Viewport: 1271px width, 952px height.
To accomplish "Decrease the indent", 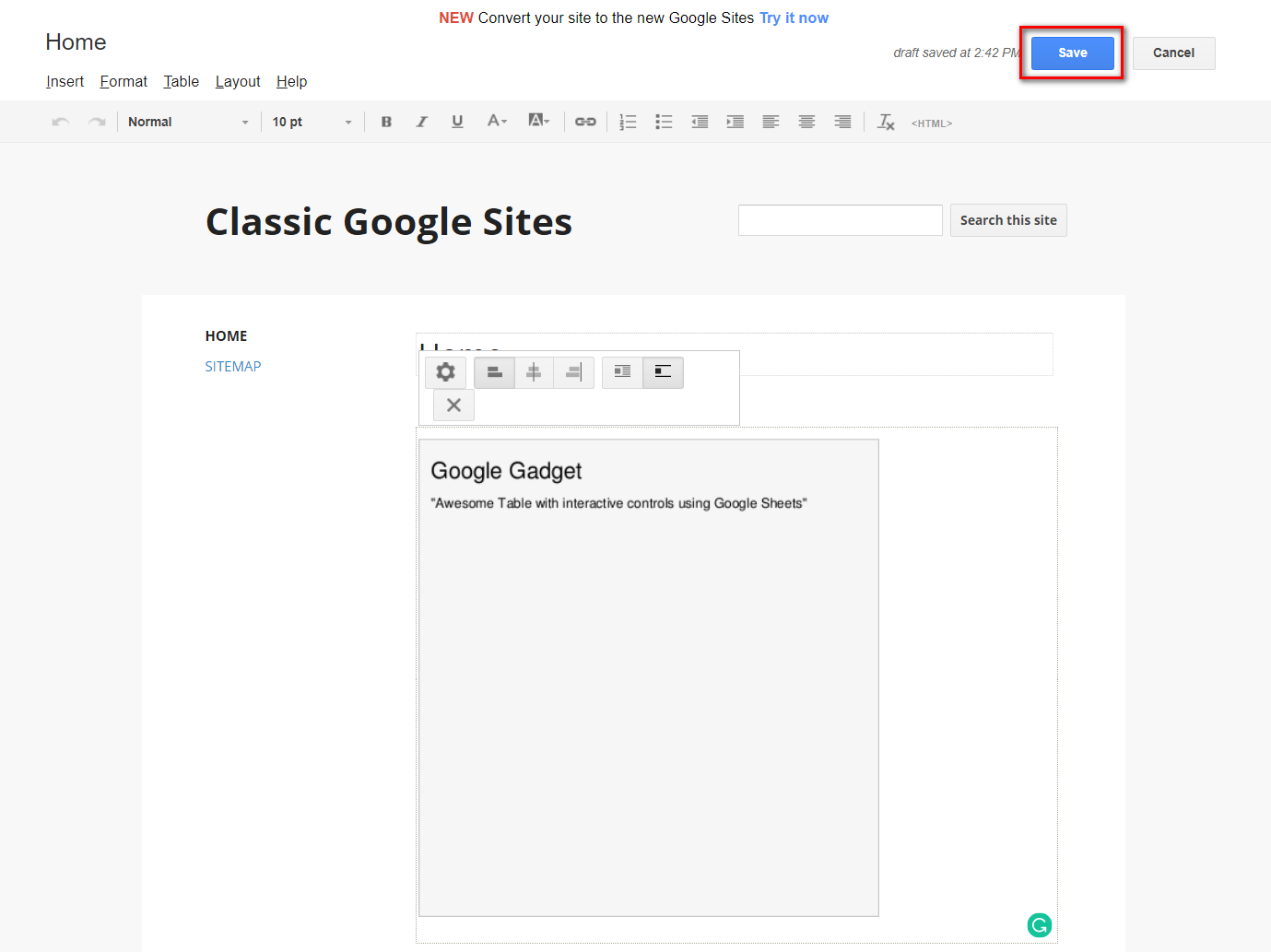I will [700, 122].
